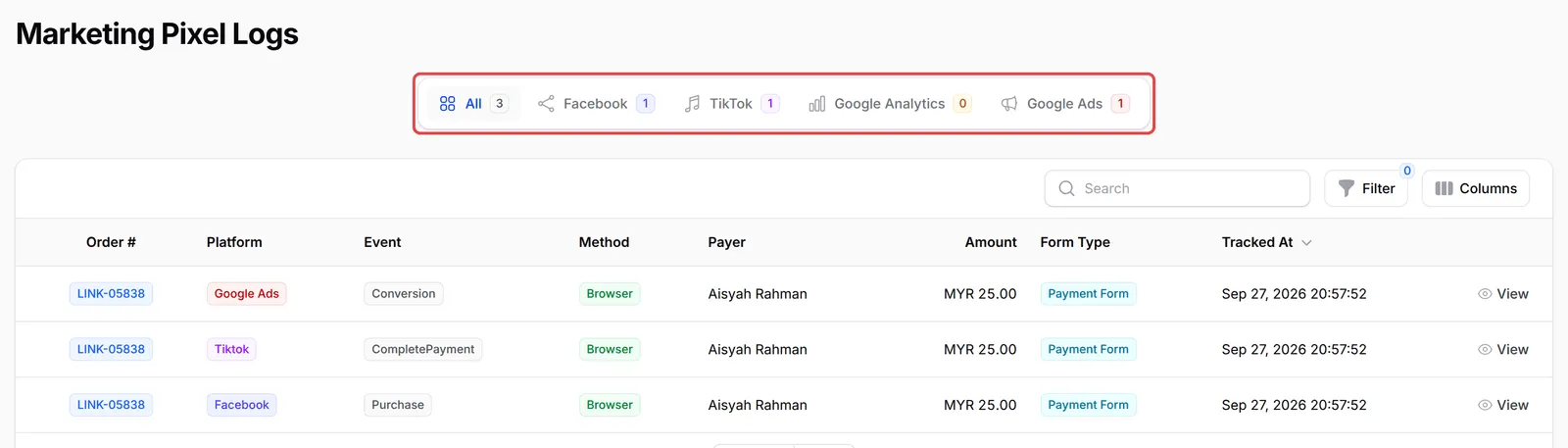Click Payment Form badge in CompletePayment row
Screen dimensions: 1568x448
[x=1088, y=350]
